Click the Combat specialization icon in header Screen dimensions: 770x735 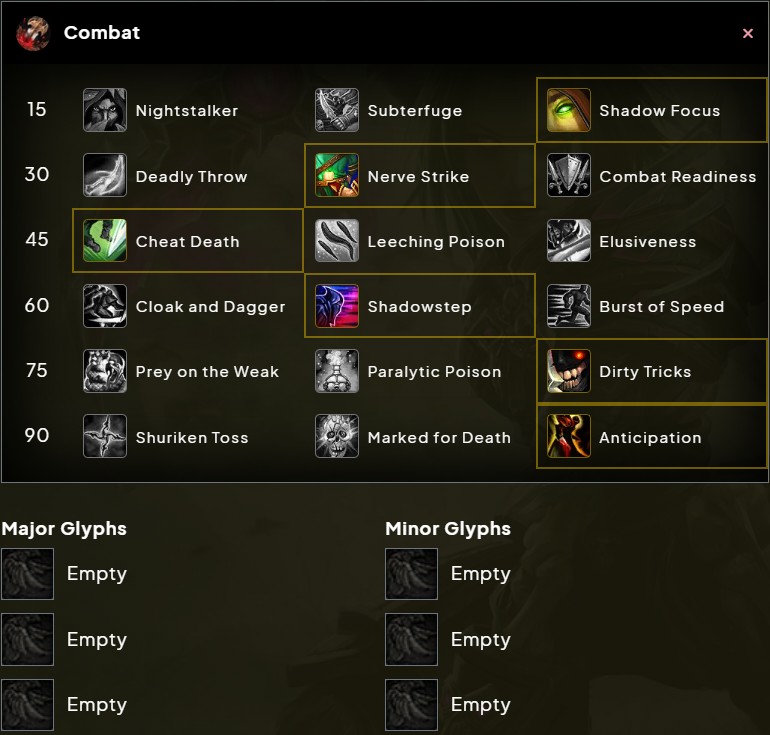(x=33, y=33)
